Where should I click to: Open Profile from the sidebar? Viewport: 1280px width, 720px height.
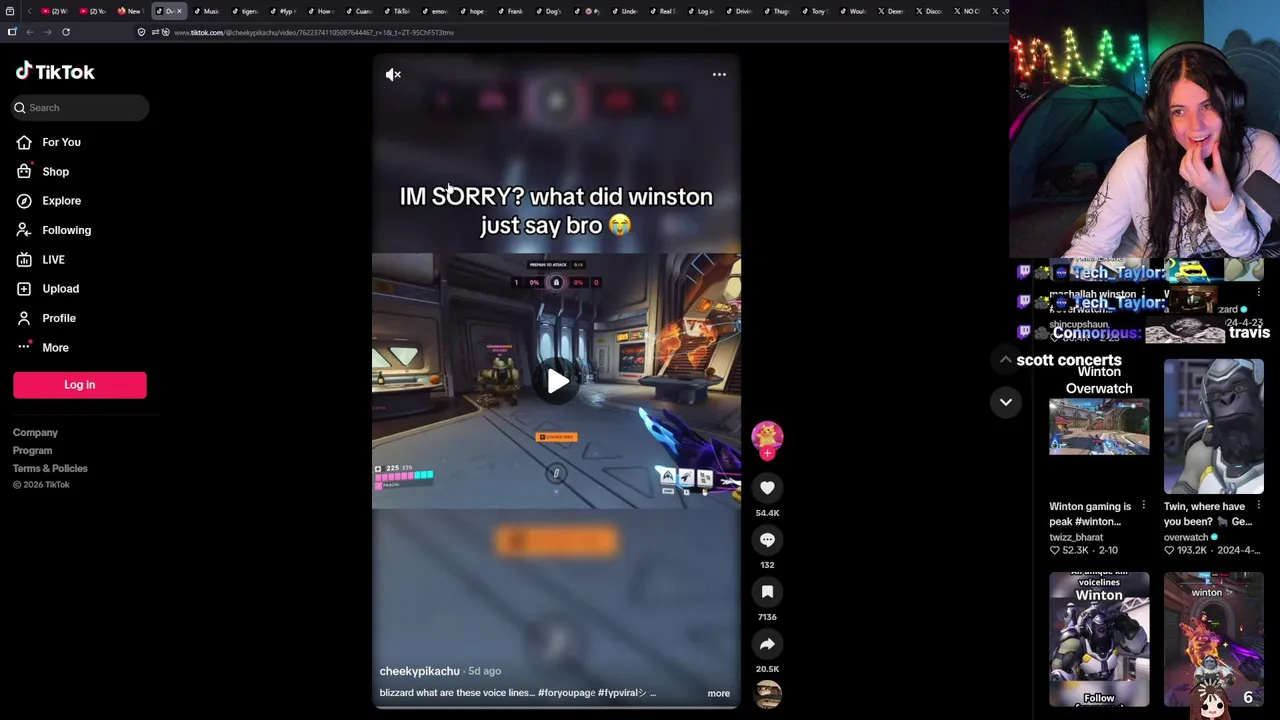click(58, 318)
